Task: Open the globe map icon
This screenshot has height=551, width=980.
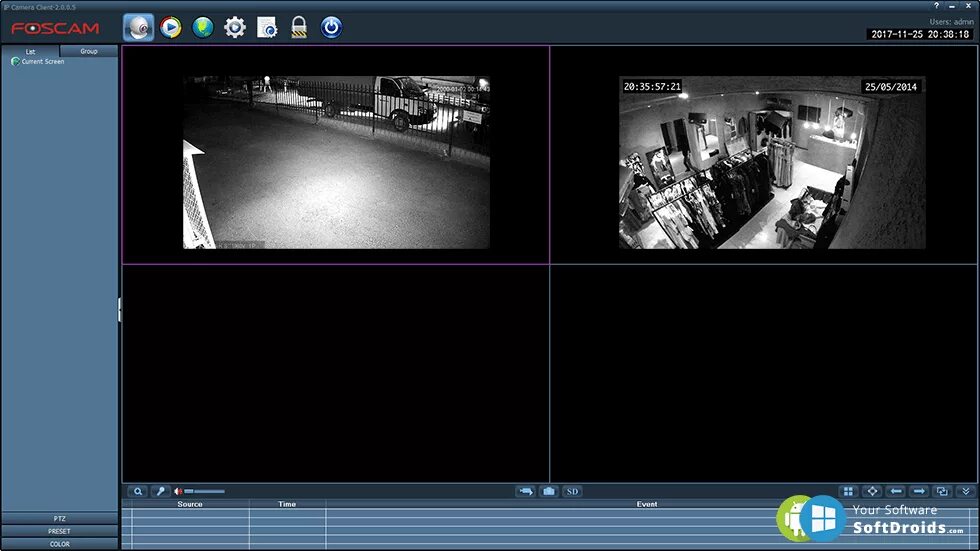Action: tap(202, 27)
